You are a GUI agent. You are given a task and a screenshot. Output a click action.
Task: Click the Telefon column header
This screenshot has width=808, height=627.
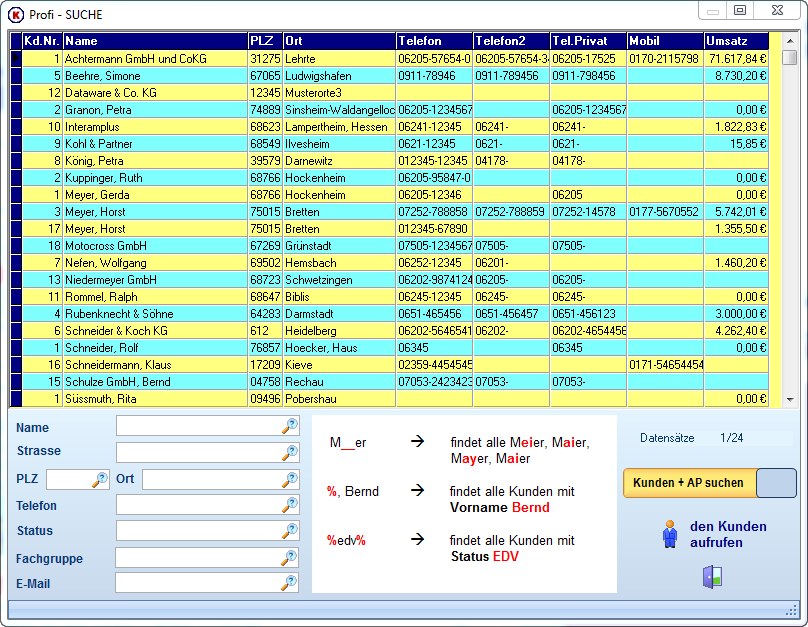tap(434, 41)
